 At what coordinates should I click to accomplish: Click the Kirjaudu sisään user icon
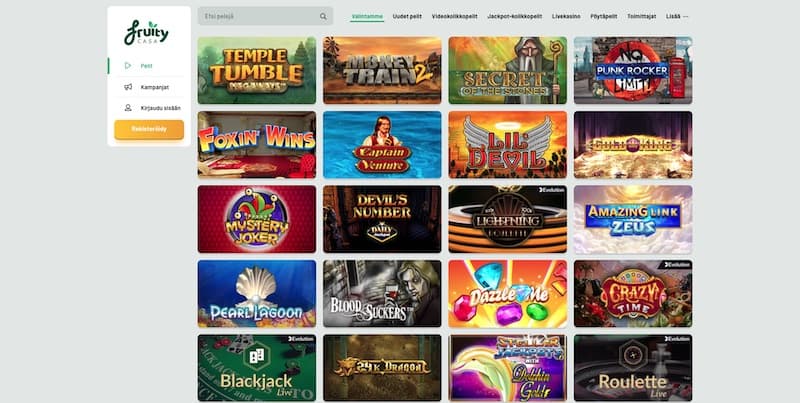click(x=128, y=108)
